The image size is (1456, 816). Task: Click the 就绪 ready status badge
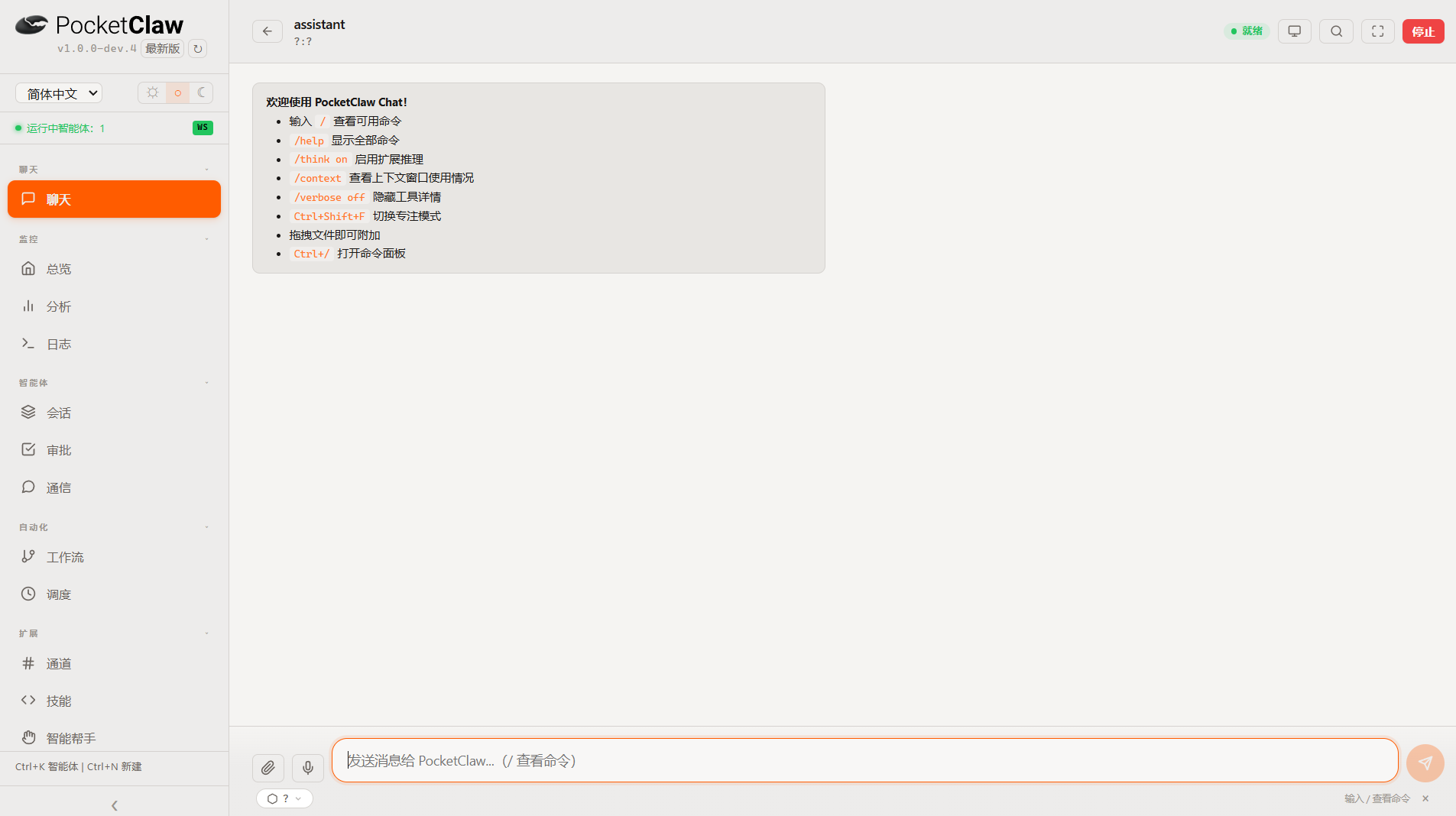click(1247, 31)
